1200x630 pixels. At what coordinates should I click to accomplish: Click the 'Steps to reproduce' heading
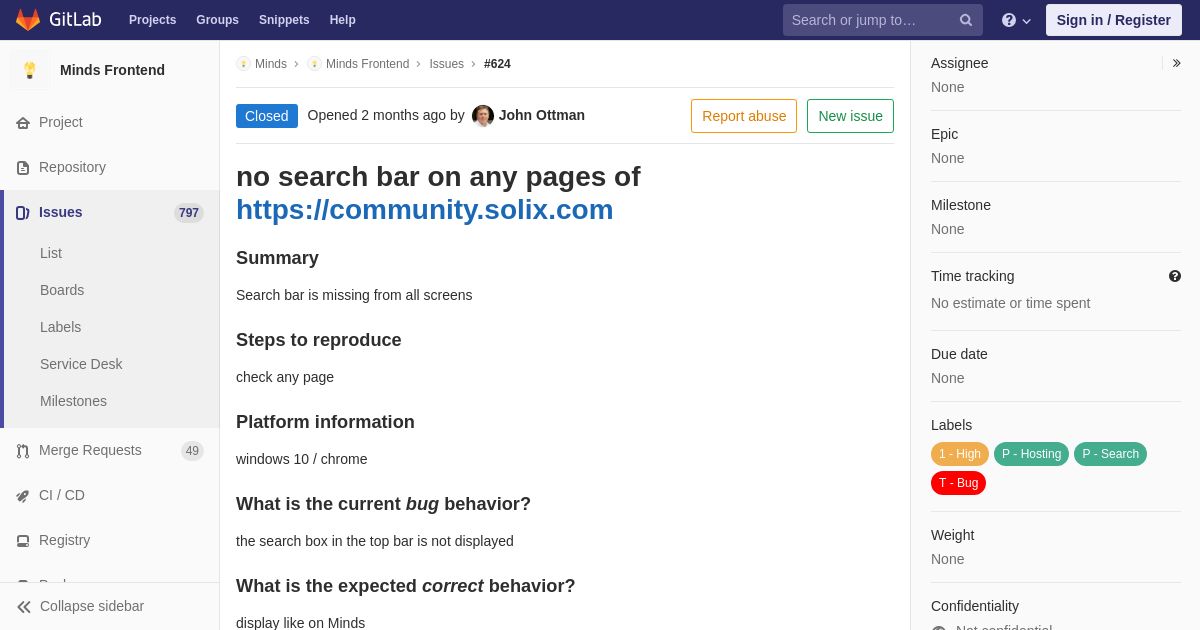(x=319, y=340)
